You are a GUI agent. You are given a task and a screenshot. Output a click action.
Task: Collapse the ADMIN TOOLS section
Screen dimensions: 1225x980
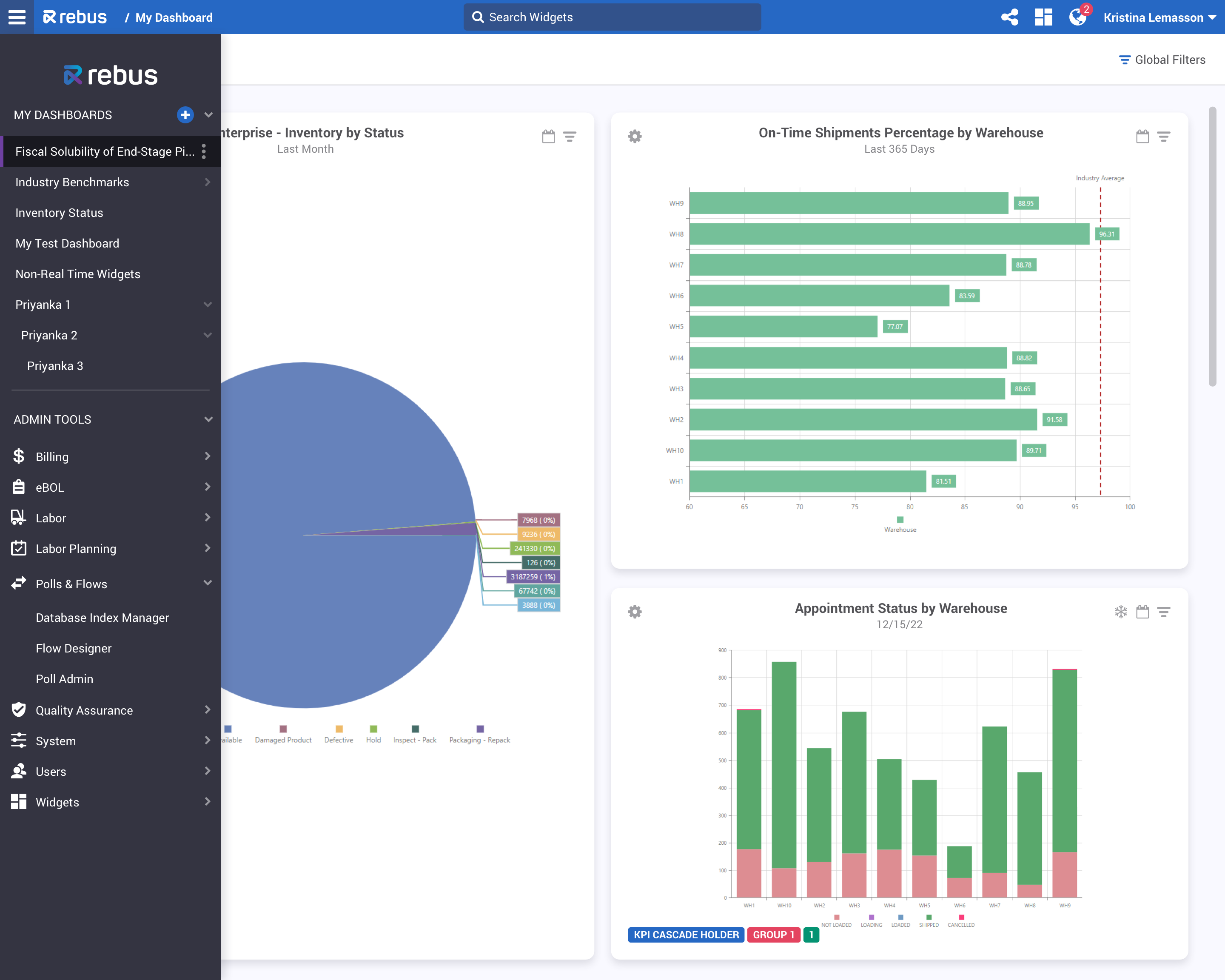[208, 419]
